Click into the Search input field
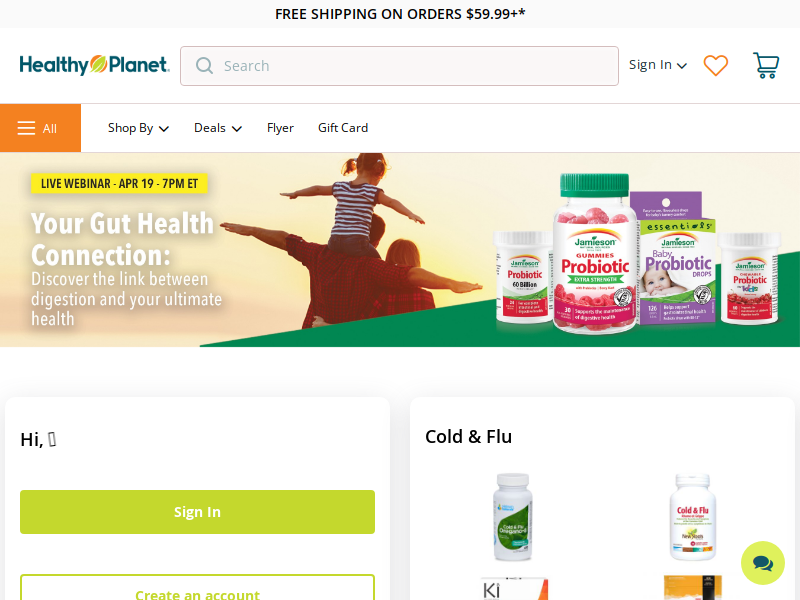 [x=399, y=66]
